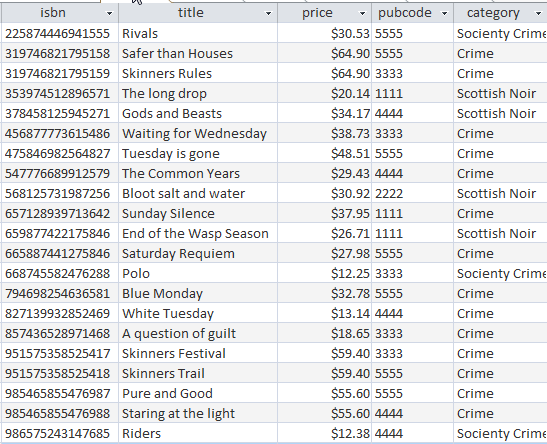547x444 pixels.
Task: Open the title column filter dropdown
Action: (x=268, y=14)
